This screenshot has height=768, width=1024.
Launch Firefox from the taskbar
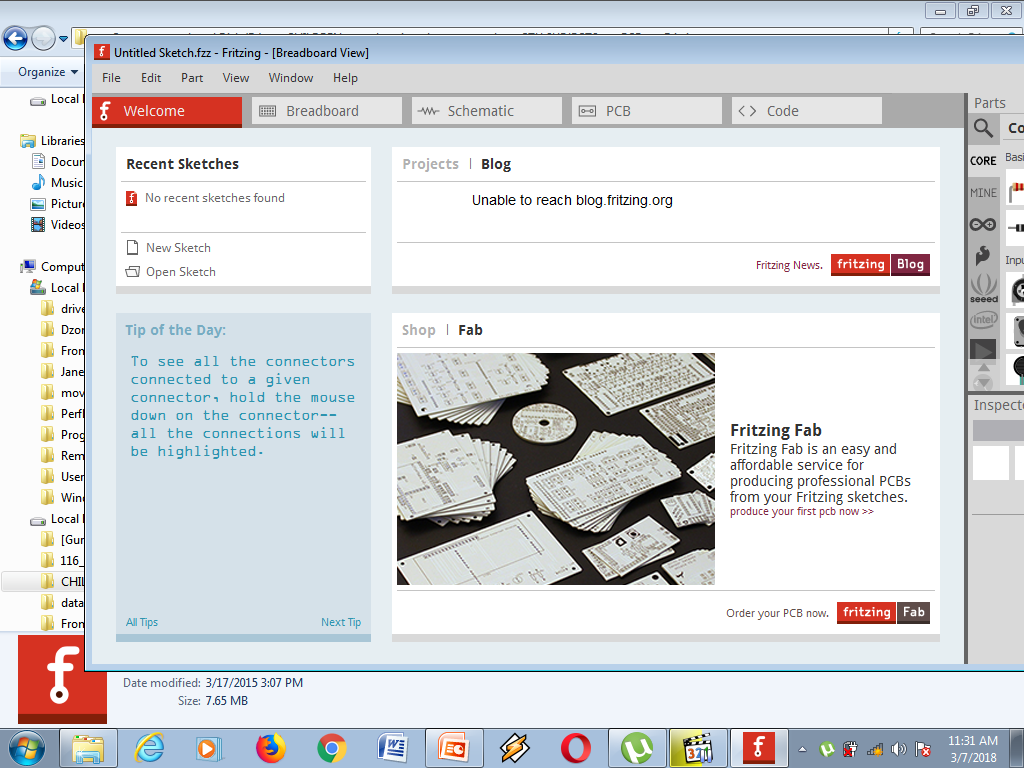(x=270, y=748)
